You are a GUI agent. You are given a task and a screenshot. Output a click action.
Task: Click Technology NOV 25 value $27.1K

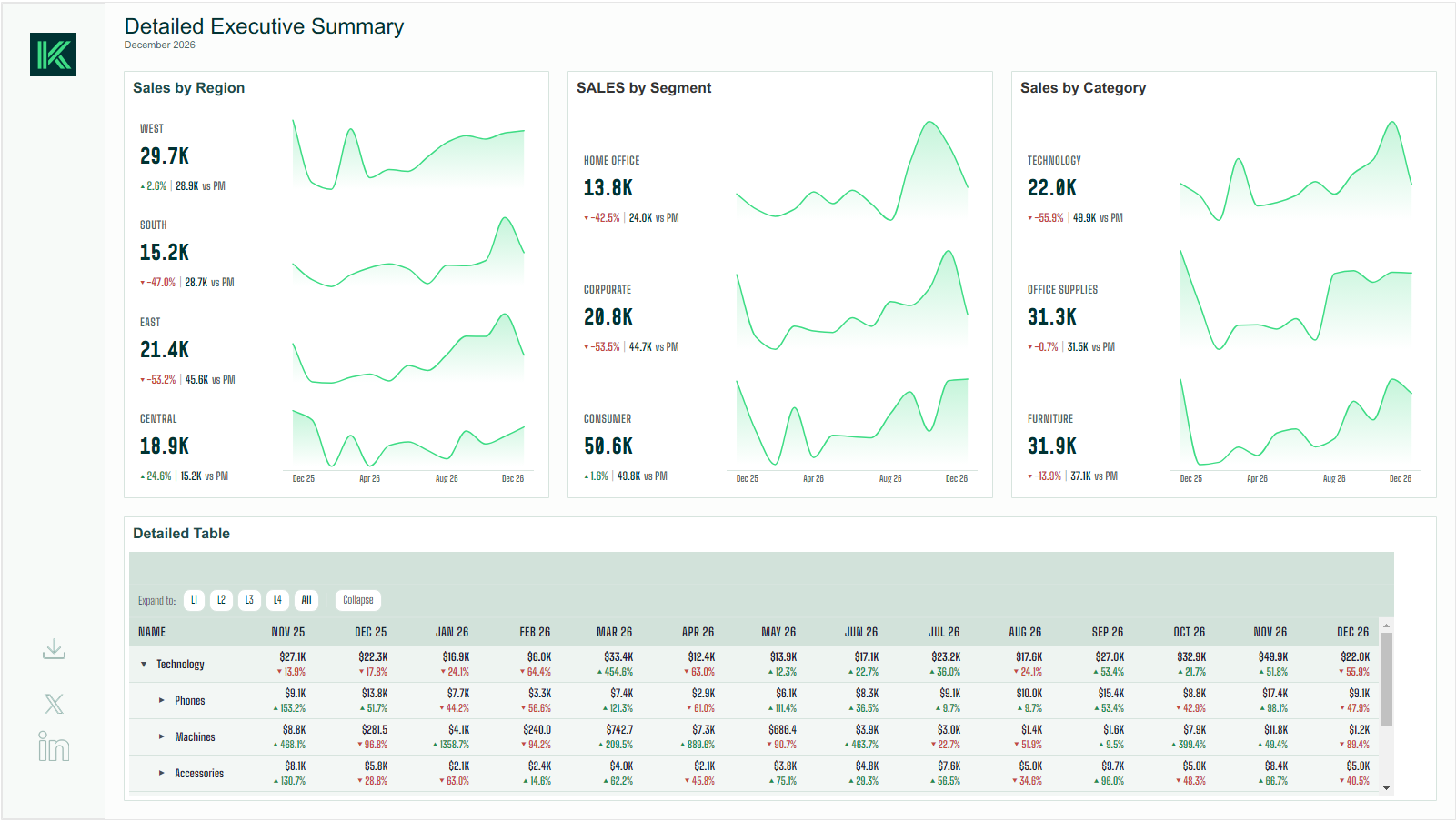point(292,657)
